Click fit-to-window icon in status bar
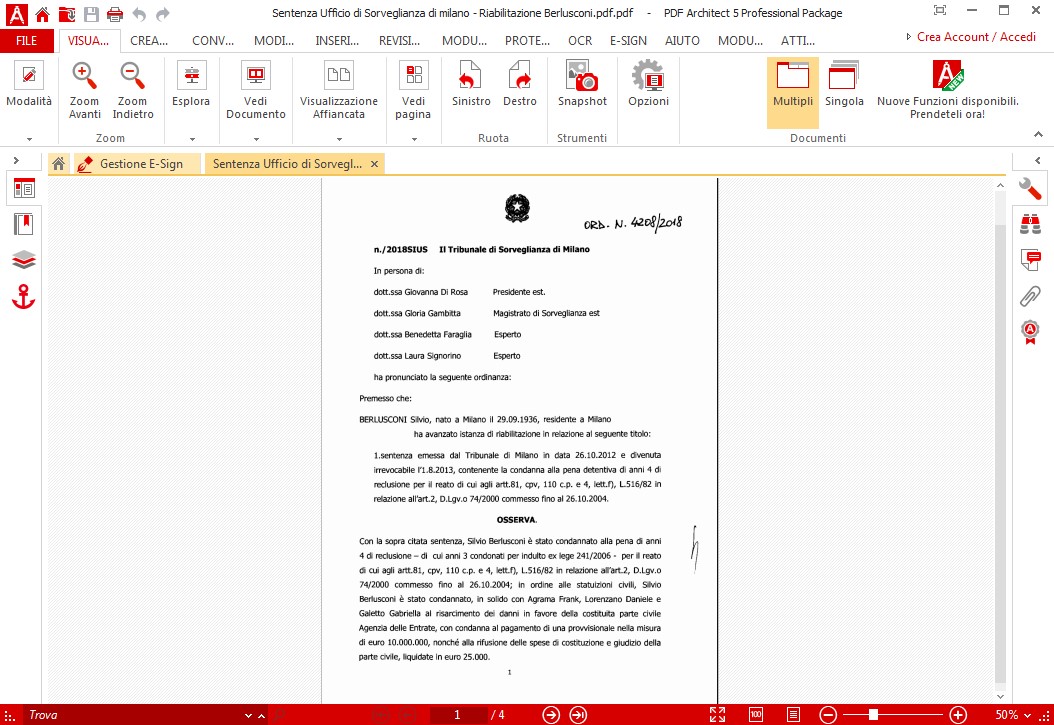Screen dimensions: 1054x725 point(717,715)
